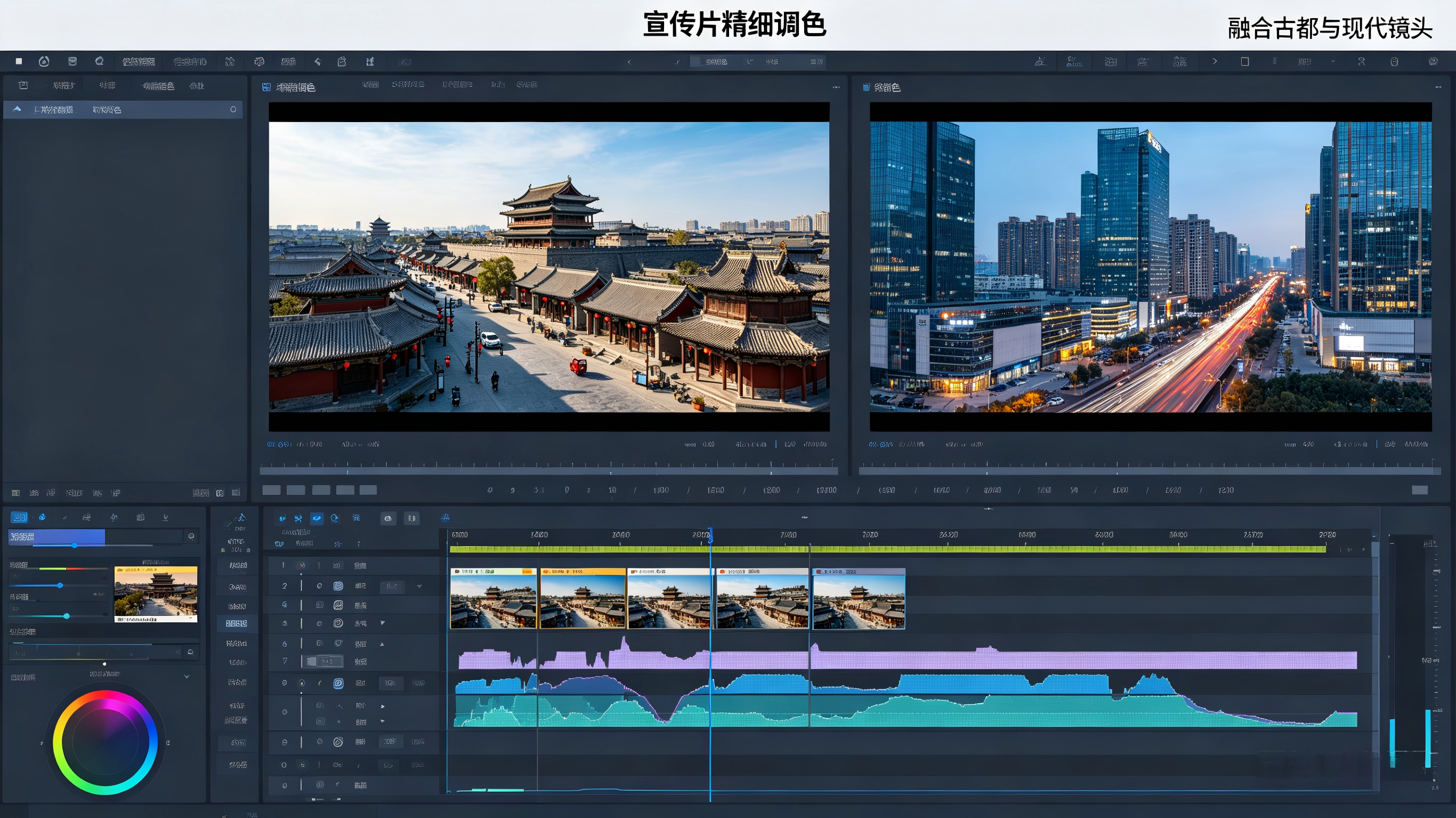
Task: Click the gray button at far right of transport row
Action: click(1420, 490)
